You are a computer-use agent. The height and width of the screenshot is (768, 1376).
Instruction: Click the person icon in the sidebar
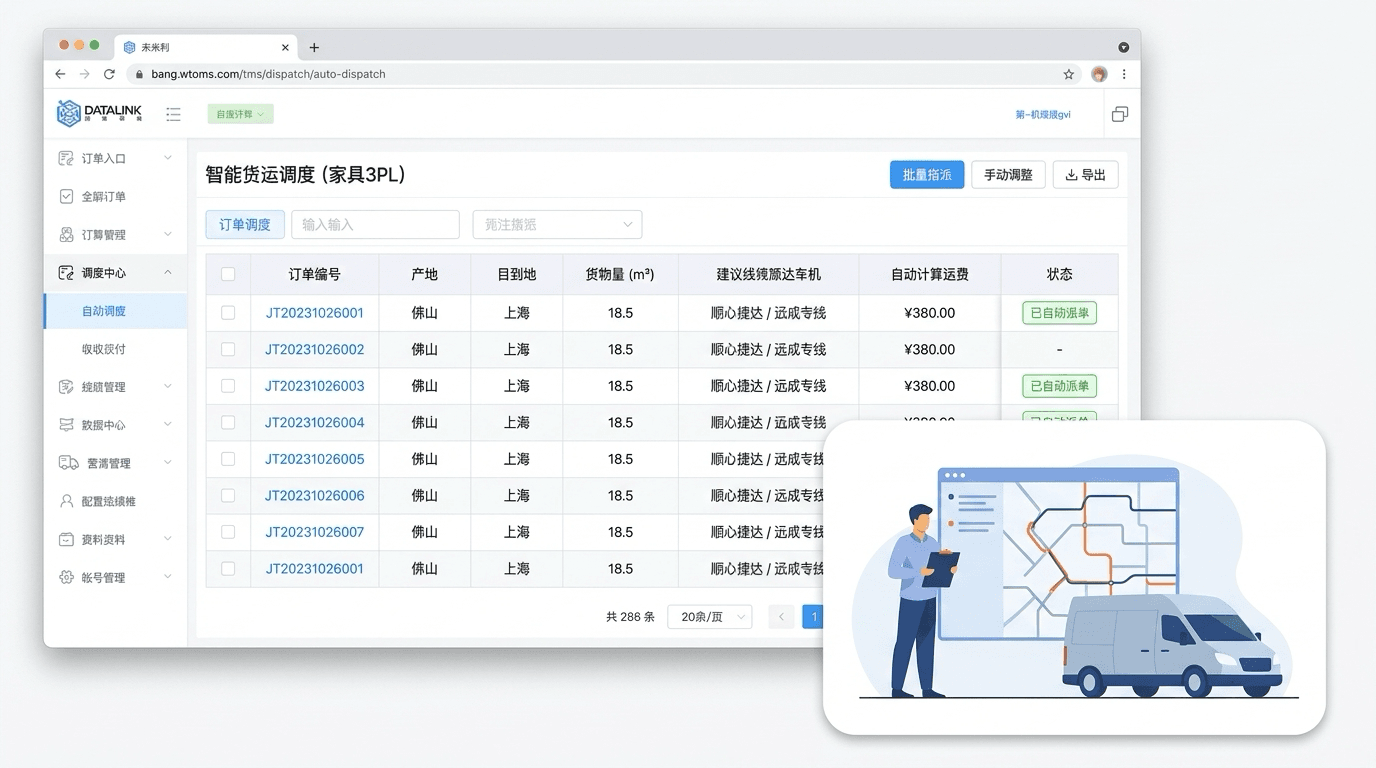pos(66,501)
